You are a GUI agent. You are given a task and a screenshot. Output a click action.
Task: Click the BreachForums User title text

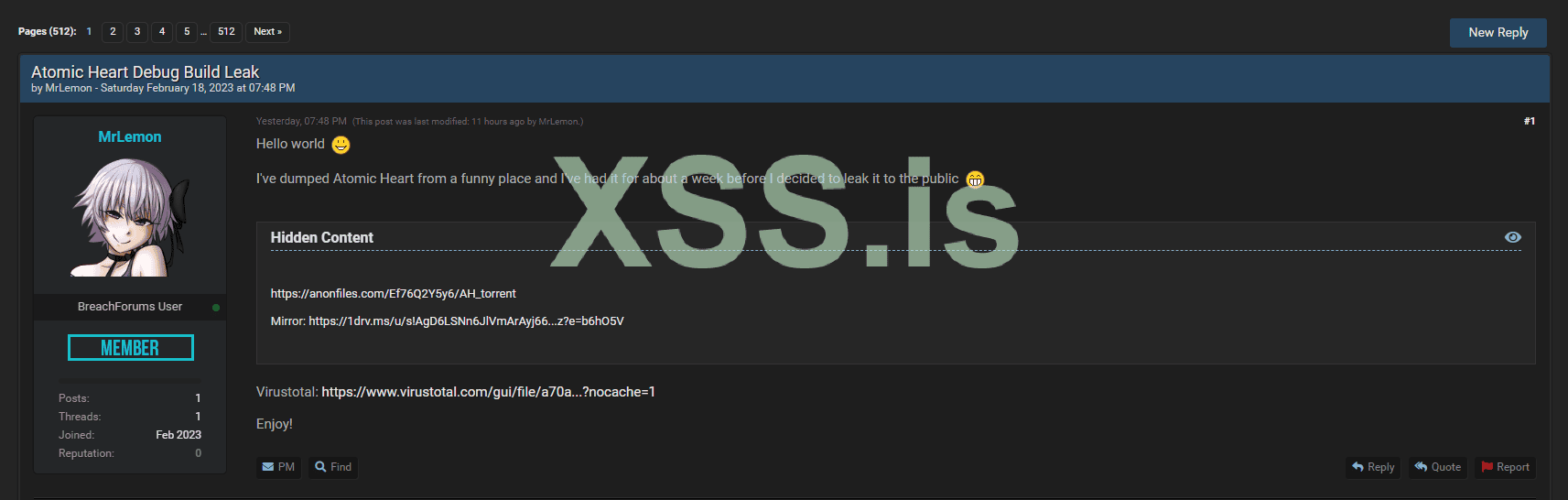(130, 307)
